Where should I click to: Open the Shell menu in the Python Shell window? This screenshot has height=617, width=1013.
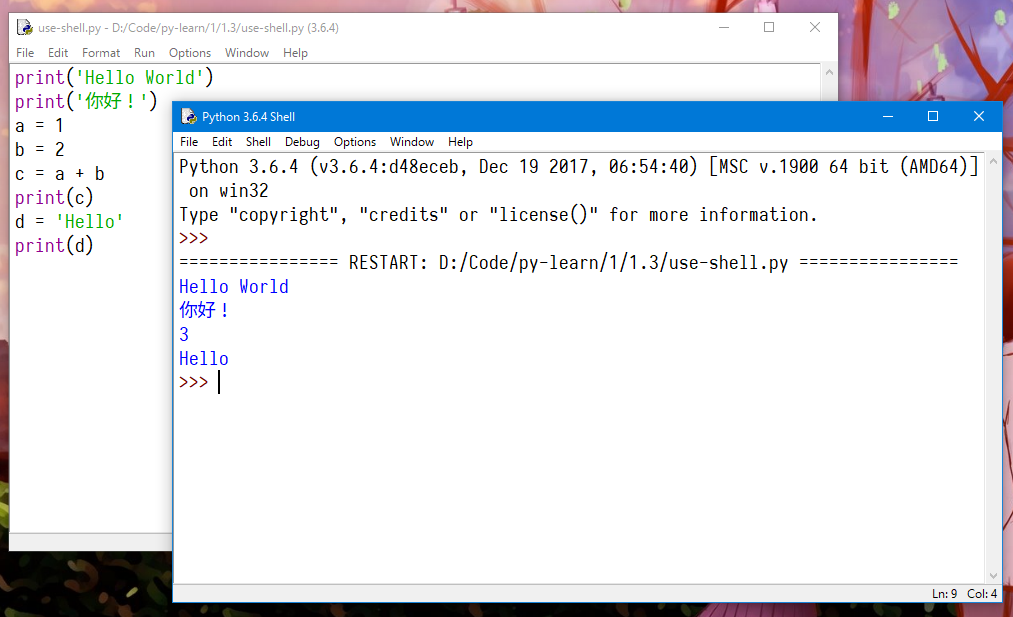click(x=258, y=141)
